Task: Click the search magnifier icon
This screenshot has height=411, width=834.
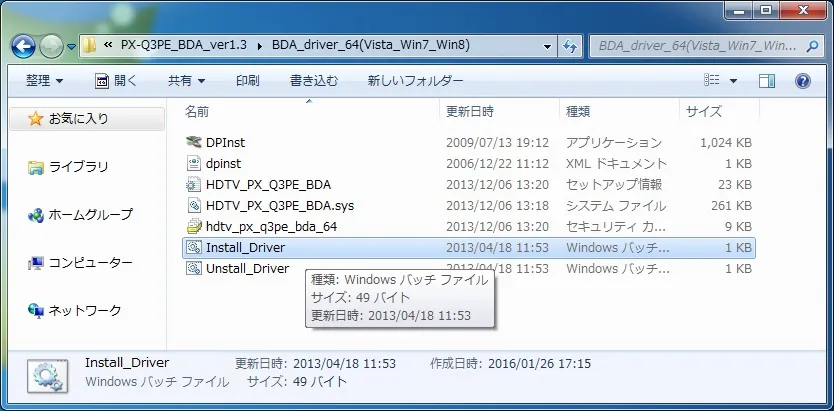Action: tap(812, 46)
